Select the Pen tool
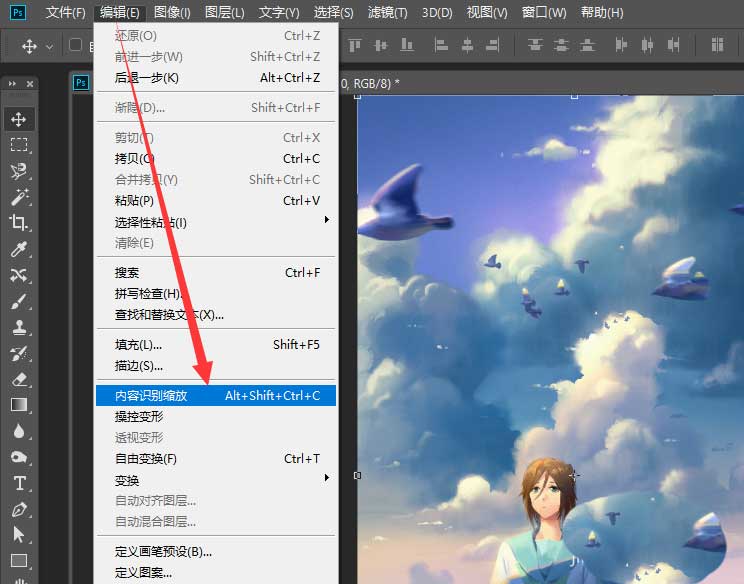The height and width of the screenshot is (584, 744). tap(19, 509)
